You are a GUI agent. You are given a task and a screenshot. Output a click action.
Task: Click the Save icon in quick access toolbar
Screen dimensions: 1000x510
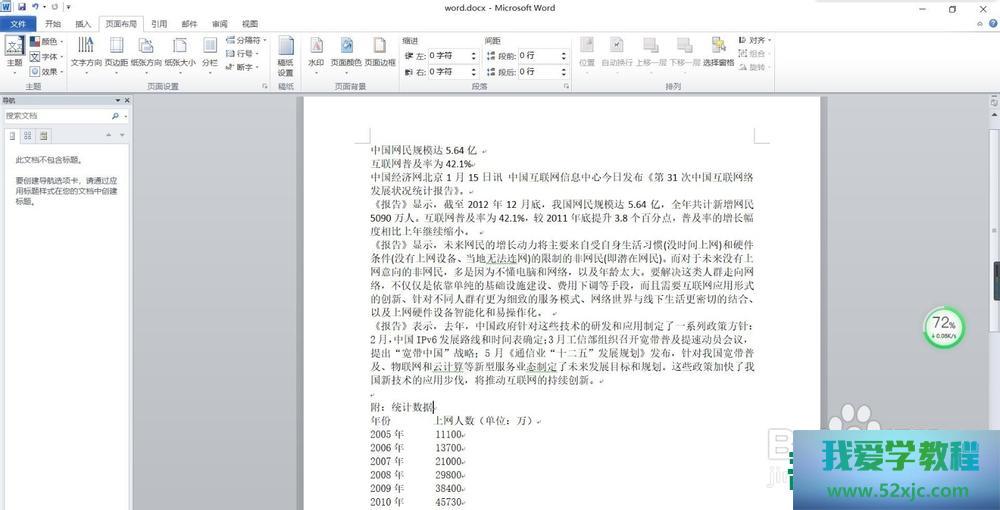point(22,7)
